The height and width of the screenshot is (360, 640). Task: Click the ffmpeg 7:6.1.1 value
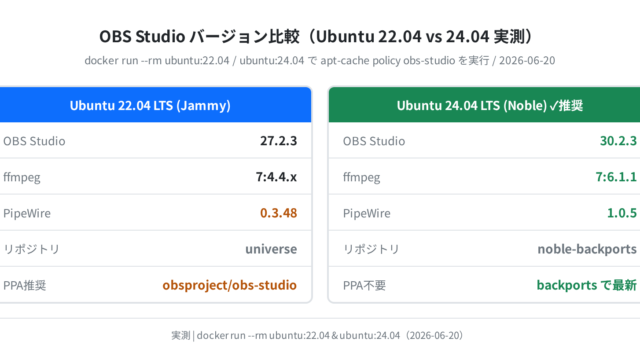pos(616,177)
